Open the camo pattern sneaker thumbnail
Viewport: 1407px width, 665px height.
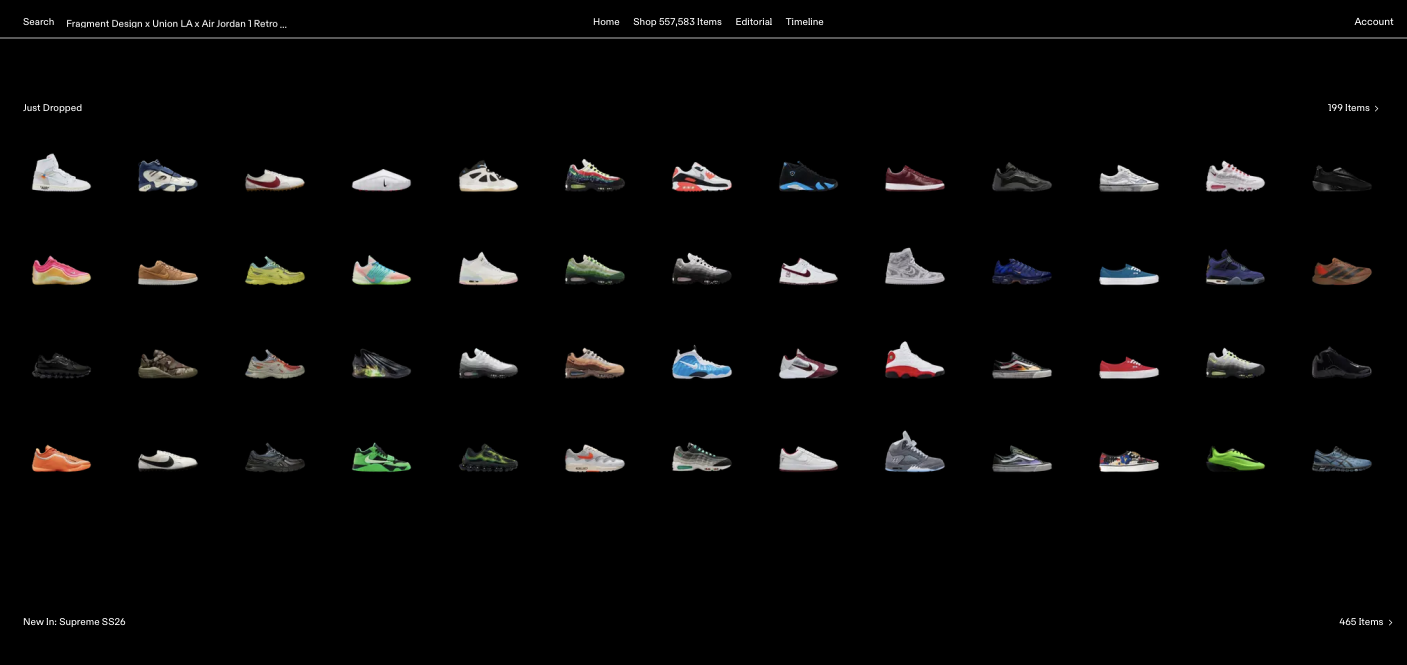click(x=167, y=364)
